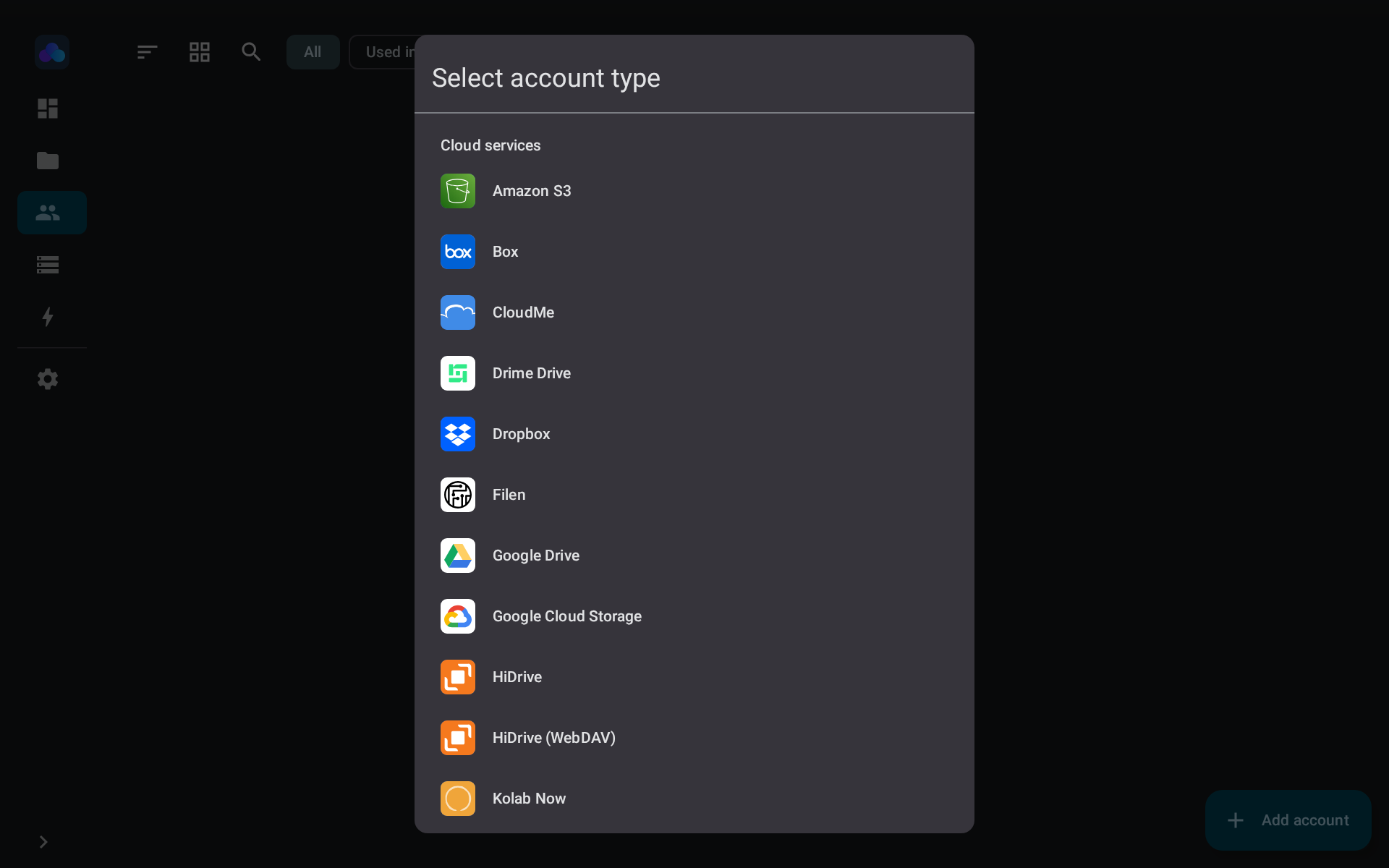Choose the CloudMe label
This screenshot has width=1389, height=868.
point(523,312)
